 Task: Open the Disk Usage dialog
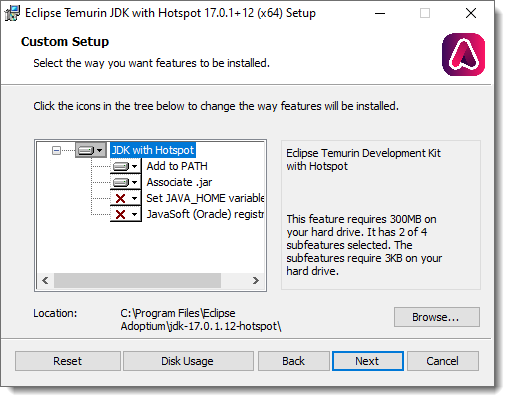pyautogui.click(x=188, y=361)
